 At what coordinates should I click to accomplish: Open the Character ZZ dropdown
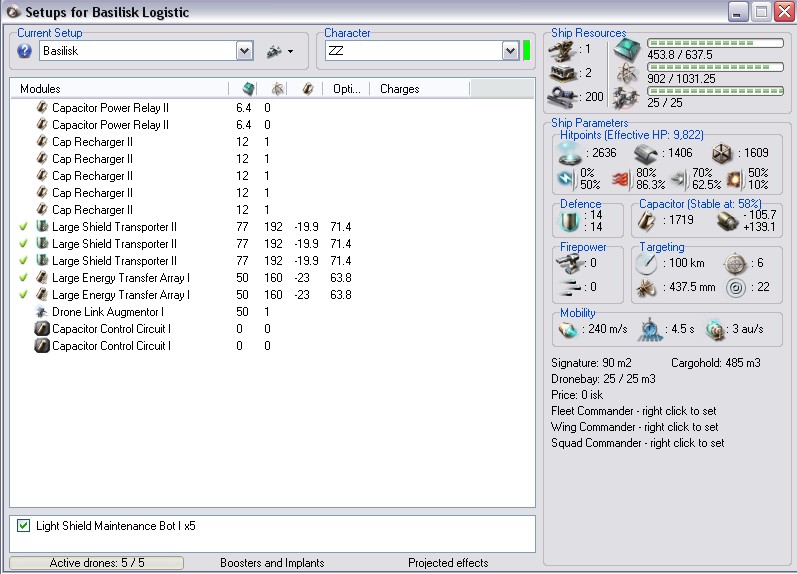pyautogui.click(x=510, y=51)
